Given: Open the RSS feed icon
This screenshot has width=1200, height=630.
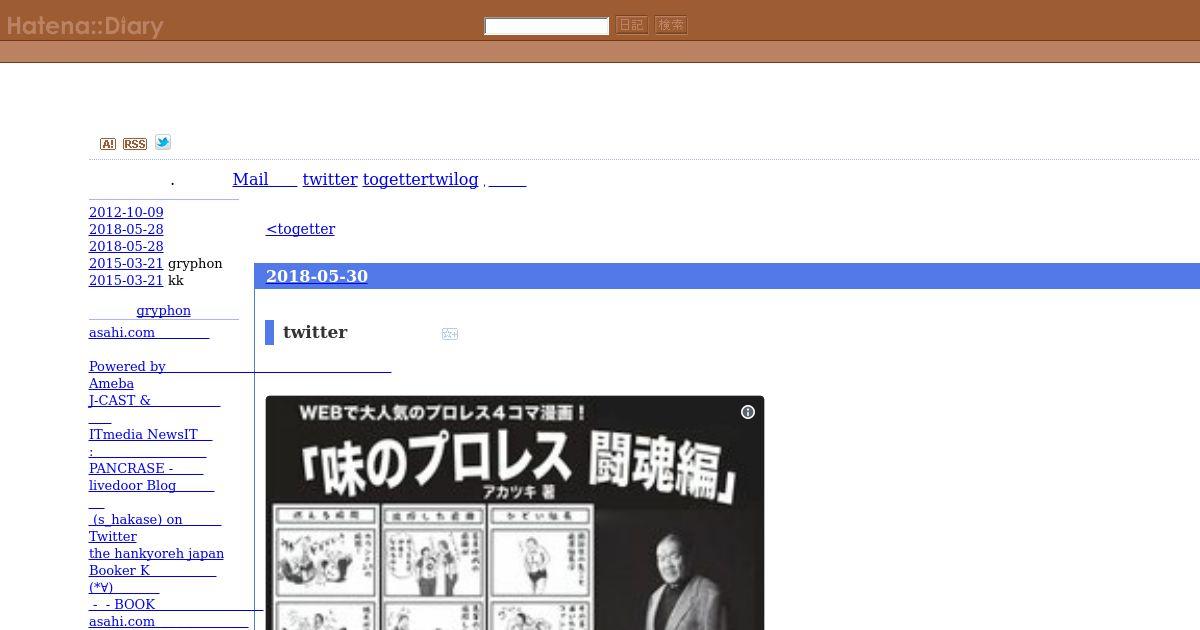Looking at the screenshot, I should (x=135, y=144).
